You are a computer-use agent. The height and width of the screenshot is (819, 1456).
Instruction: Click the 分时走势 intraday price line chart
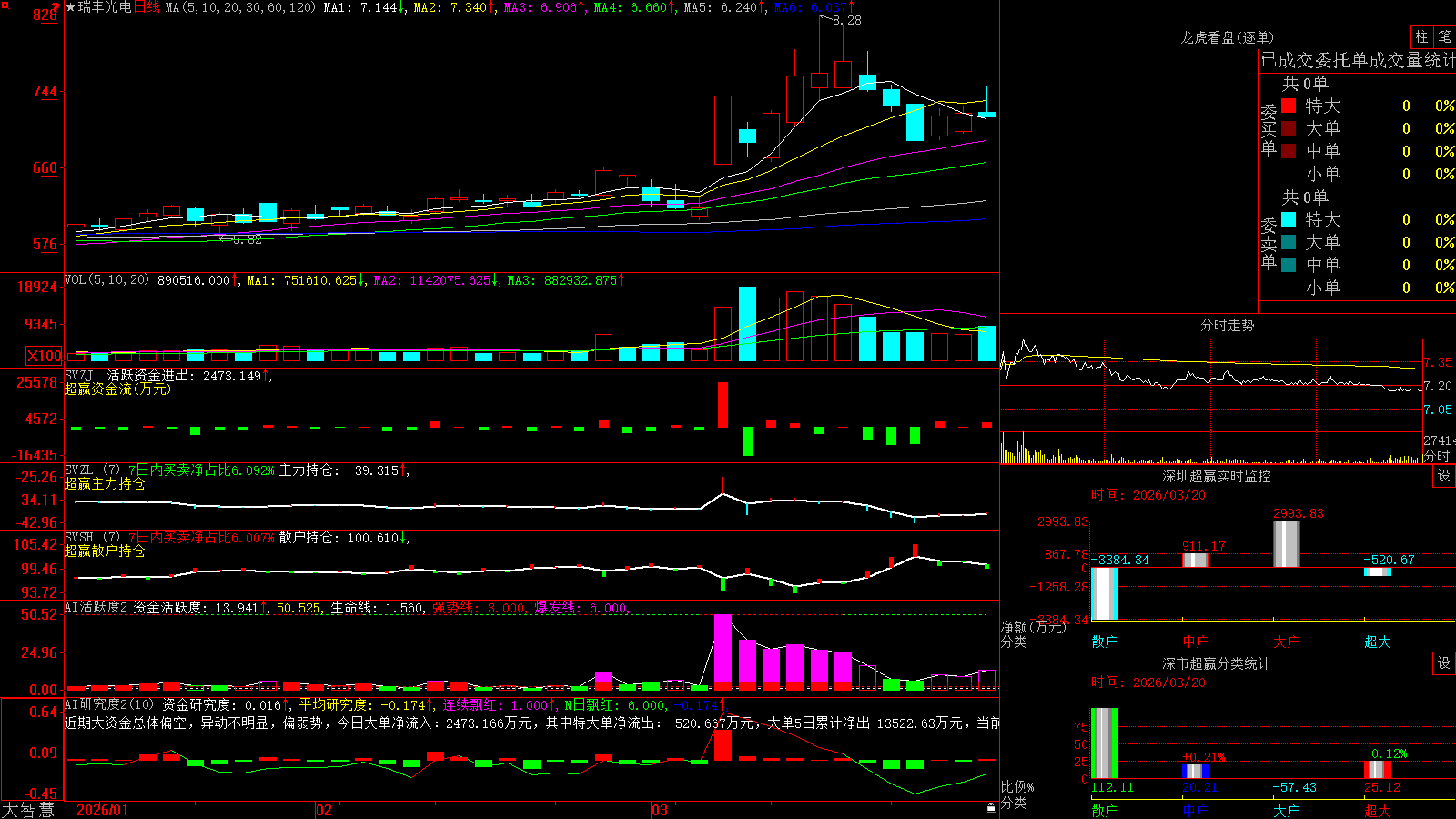(1211, 385)
